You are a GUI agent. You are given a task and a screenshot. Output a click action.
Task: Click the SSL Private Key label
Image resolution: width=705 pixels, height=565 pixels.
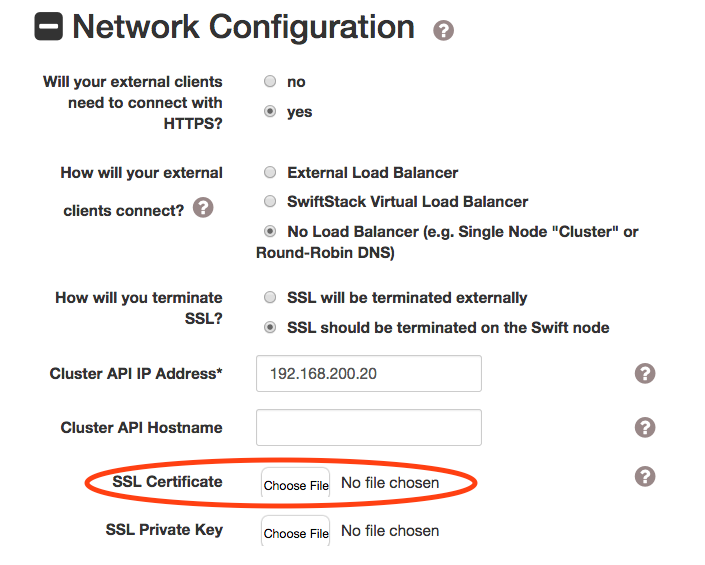coord(164,529)
